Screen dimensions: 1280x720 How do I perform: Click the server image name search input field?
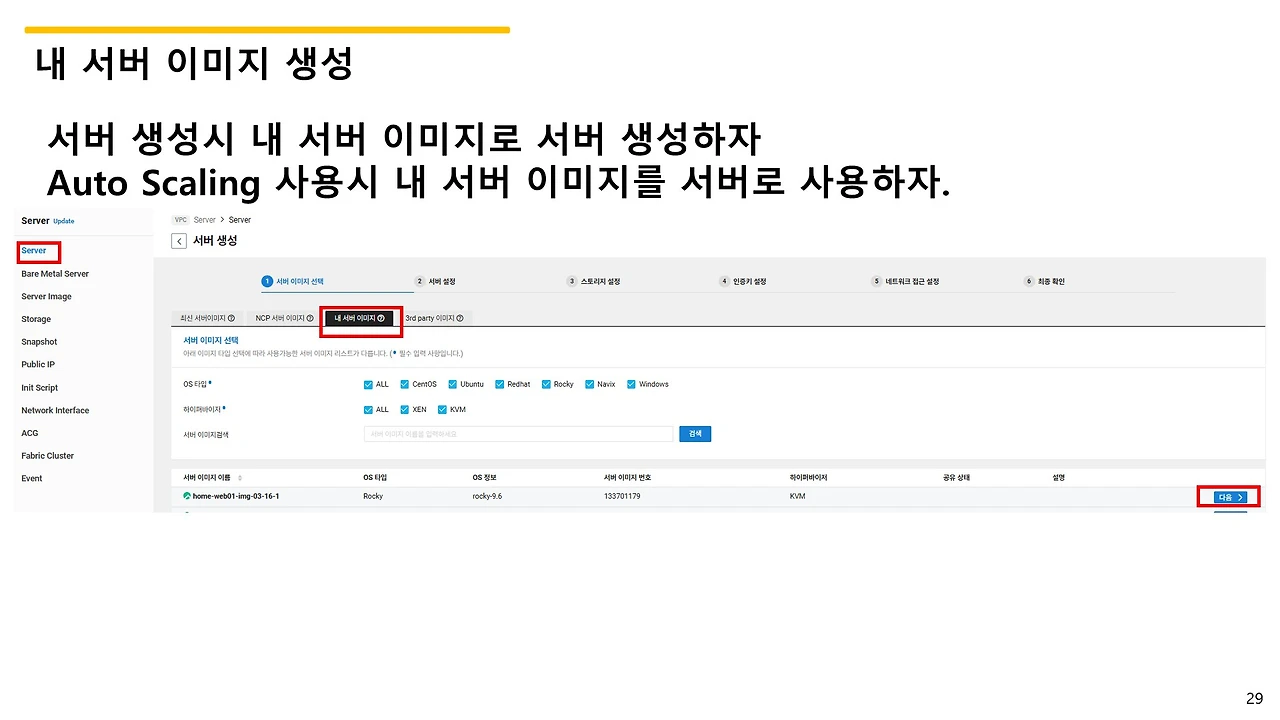[517, 433]
